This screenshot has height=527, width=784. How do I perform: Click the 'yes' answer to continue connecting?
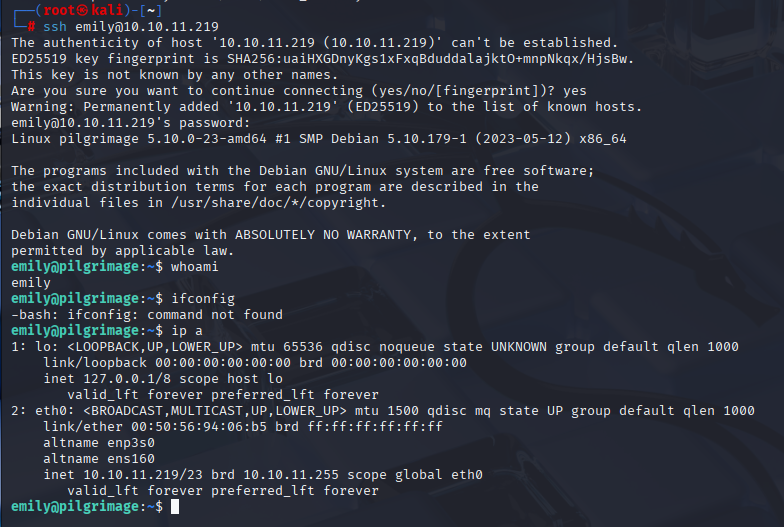click(x=574, y=91)
